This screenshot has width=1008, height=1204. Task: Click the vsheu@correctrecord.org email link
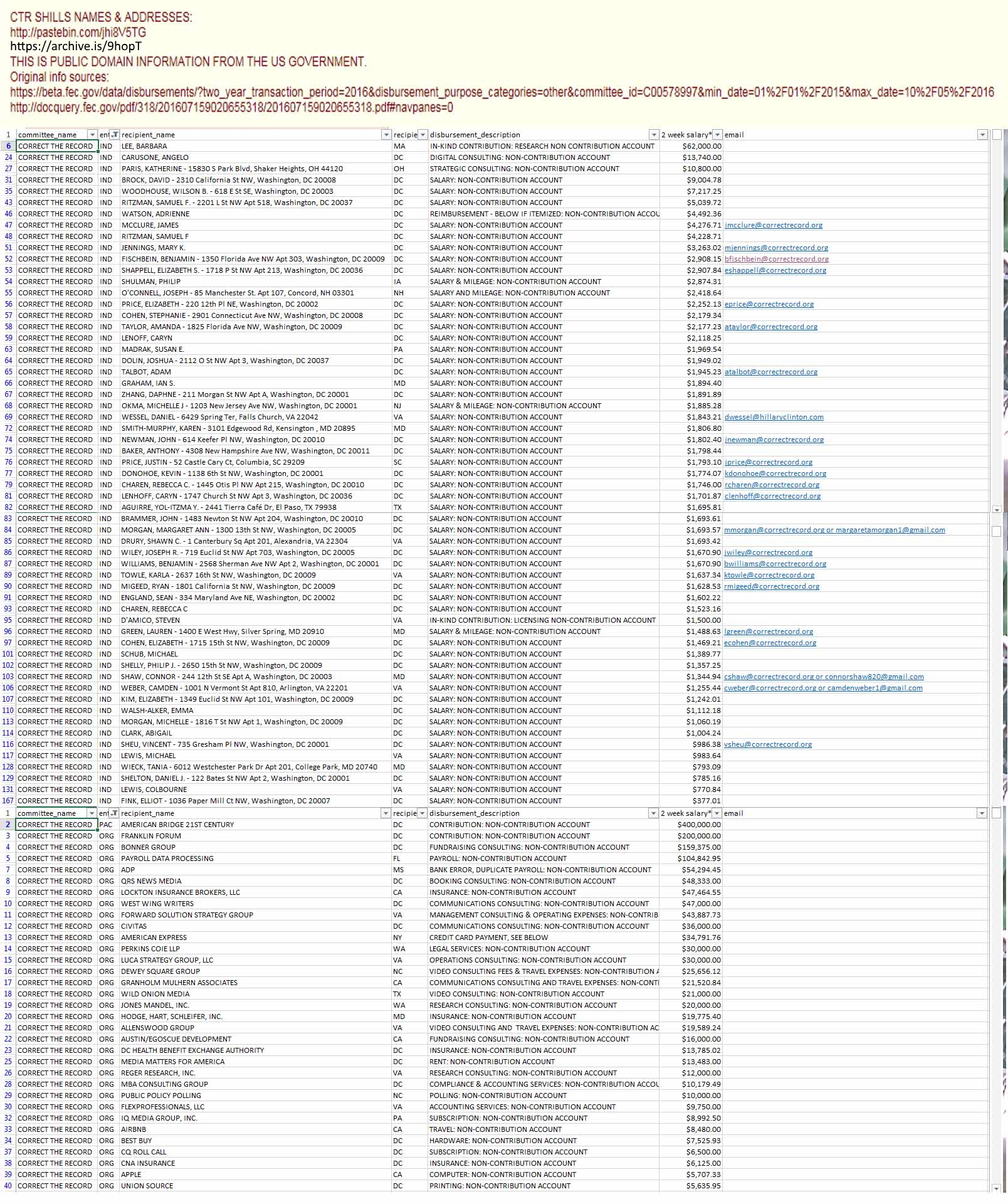768,744
